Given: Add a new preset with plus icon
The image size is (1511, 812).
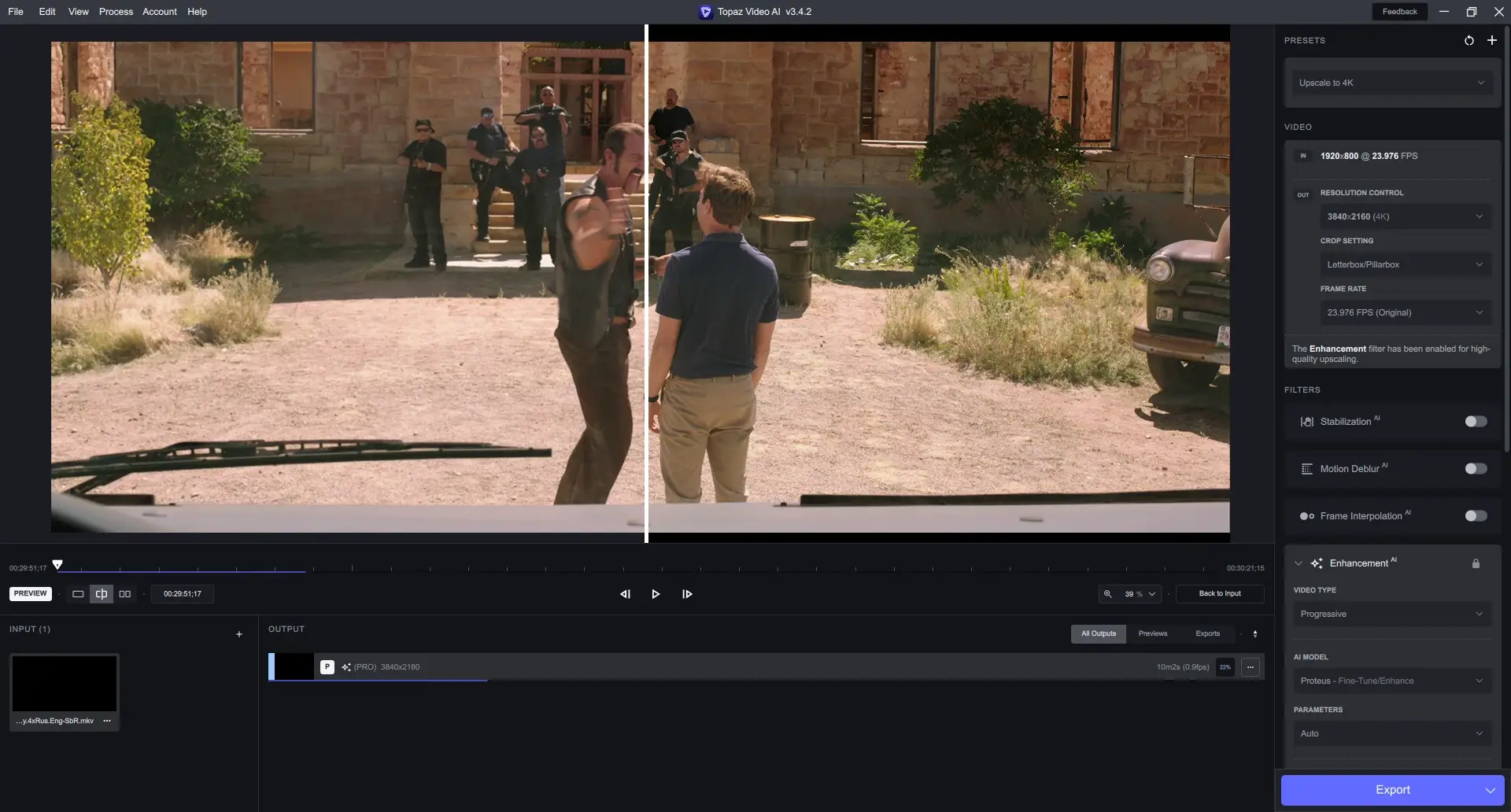Looking at the screenshot, I should tap(1491, 40).
